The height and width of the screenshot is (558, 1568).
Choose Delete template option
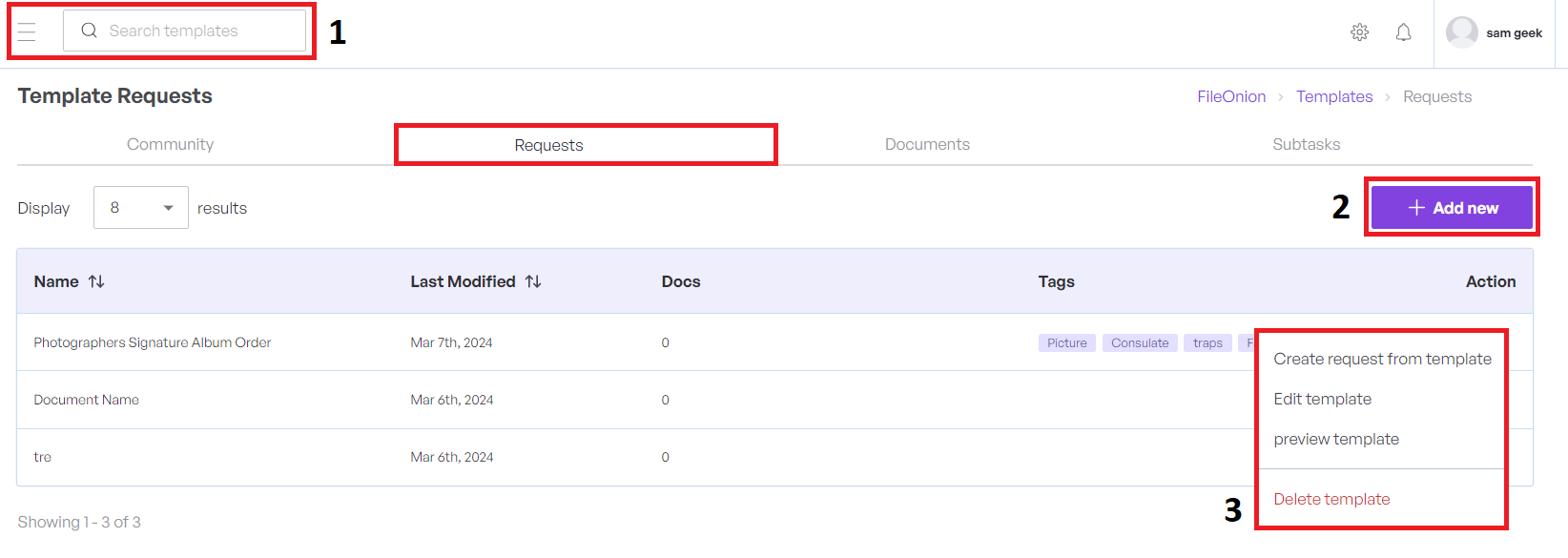(x=1331, y=499)
